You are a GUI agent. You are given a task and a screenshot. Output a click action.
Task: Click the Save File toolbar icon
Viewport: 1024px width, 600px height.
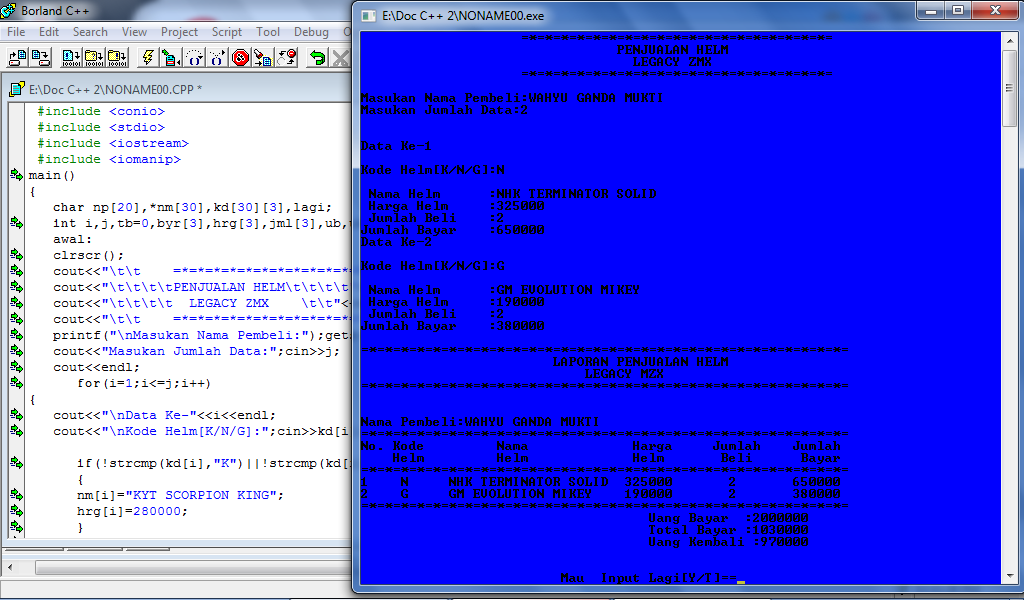point(40,57)
